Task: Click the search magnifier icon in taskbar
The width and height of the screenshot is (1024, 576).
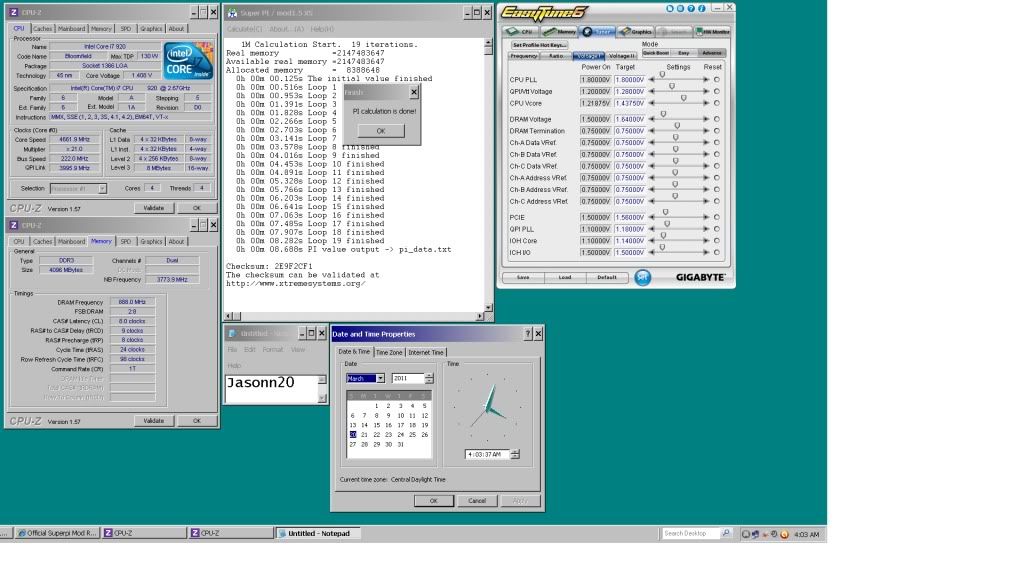Action: click(x=726, y=534)
